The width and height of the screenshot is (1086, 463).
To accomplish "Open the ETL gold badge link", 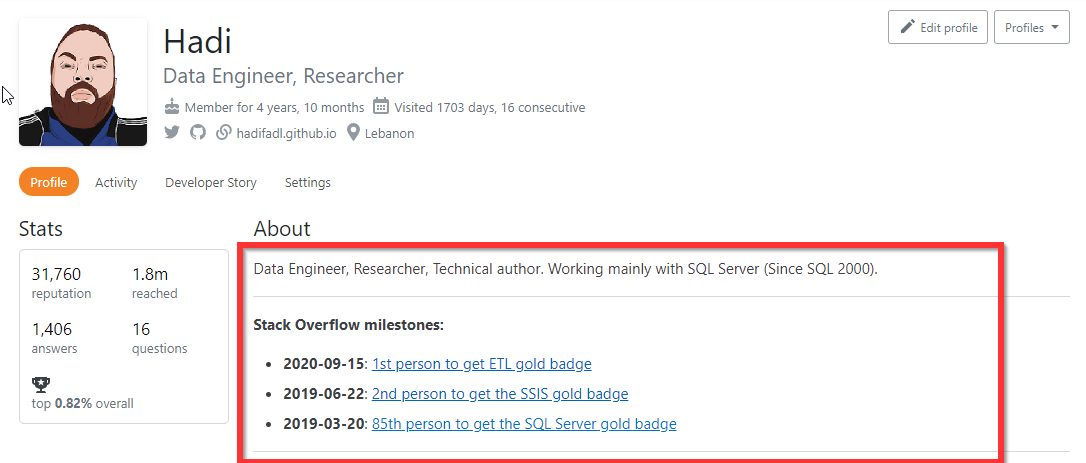I will (481, 364).
